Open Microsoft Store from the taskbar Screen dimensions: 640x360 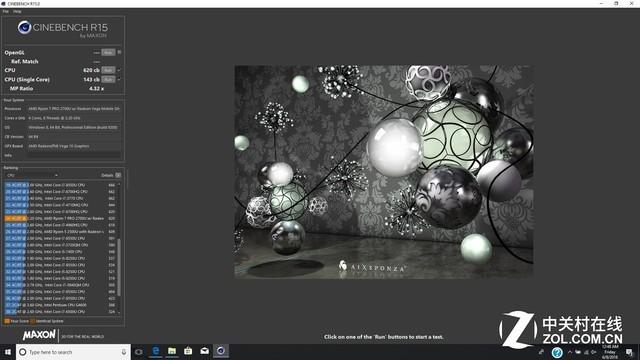pos(188,351)
